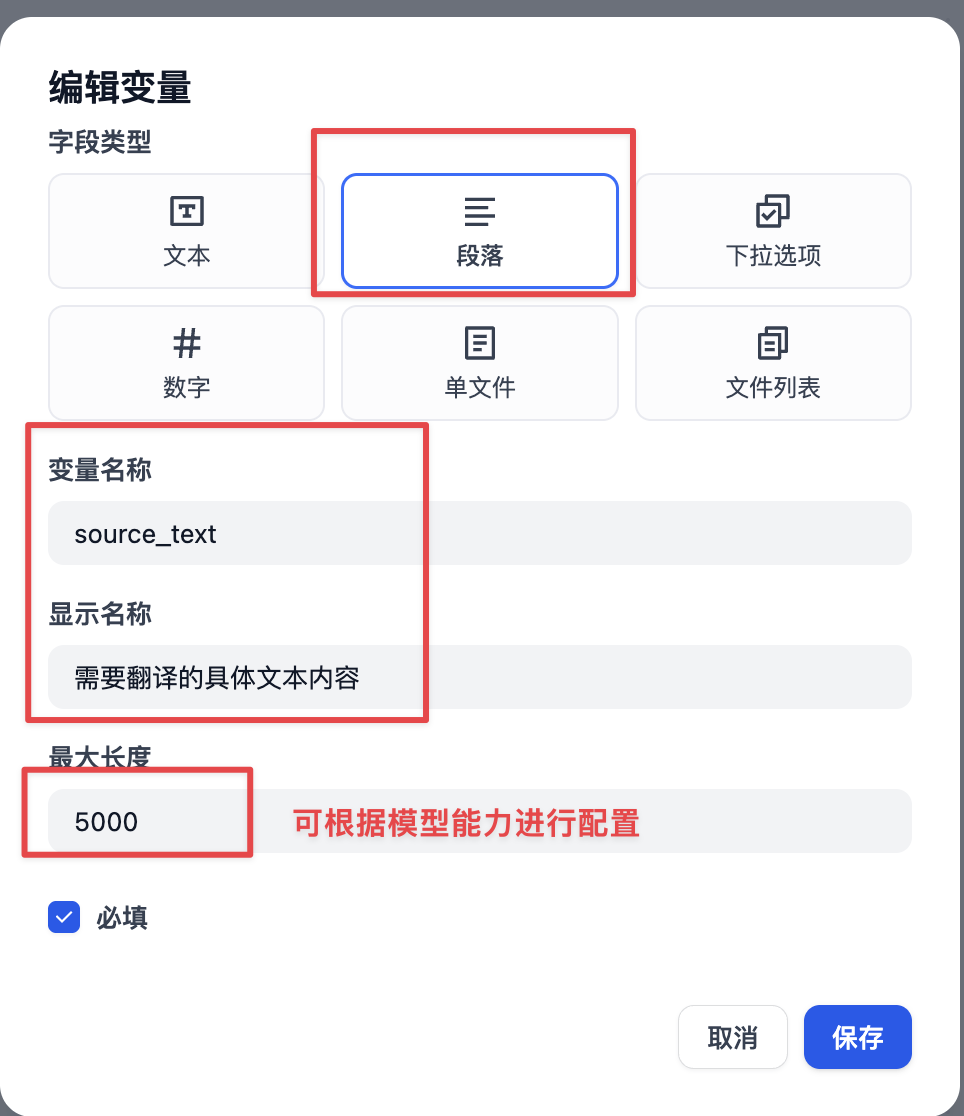Select the 文本 field type label
Image resolution: width=964 pixels, height=1116 pixels.
187,256
